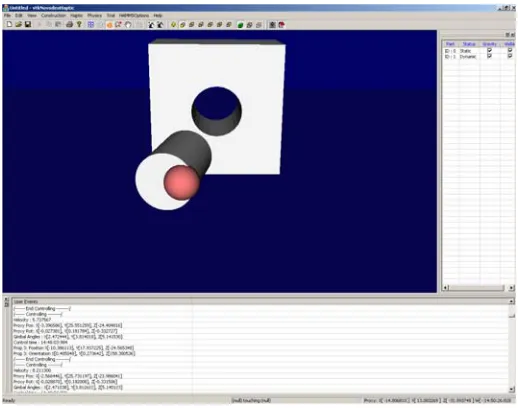Image resolution: width=518 pixels, height=408 pixels.
Task: Toggle Gravity checkbox for ID 1 Dynamic
Action: click(489, 56)
